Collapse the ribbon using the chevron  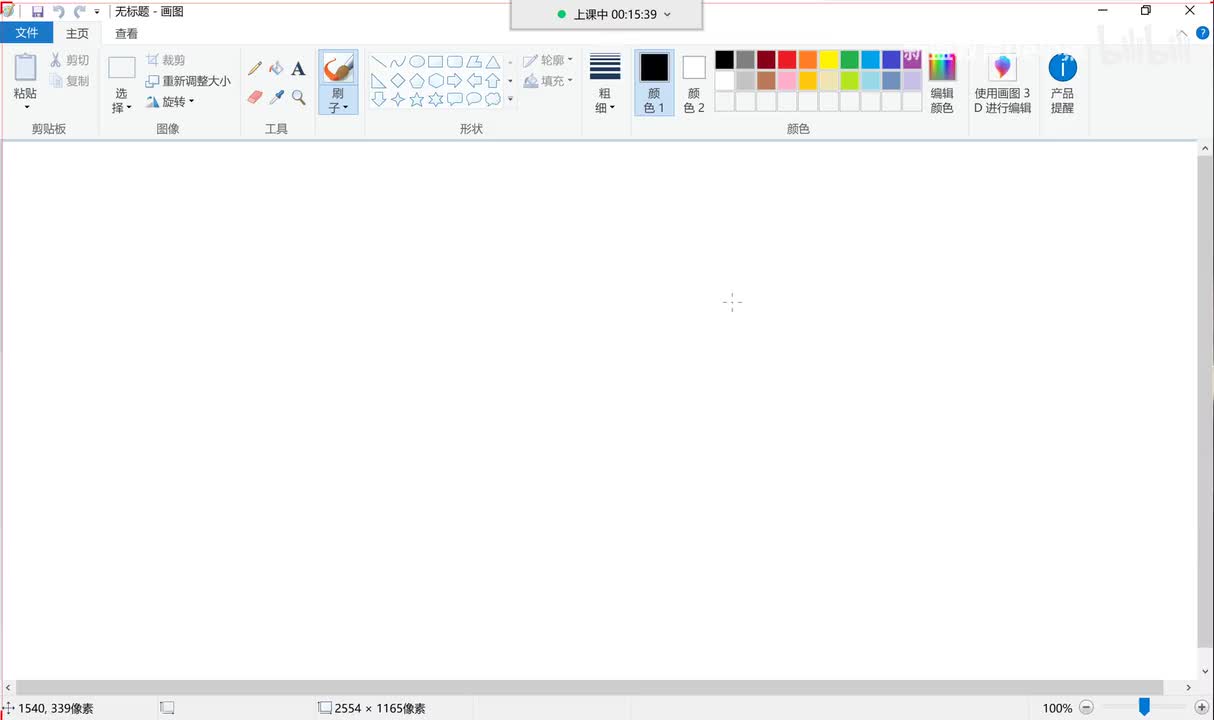click(x=1183, y=33)
